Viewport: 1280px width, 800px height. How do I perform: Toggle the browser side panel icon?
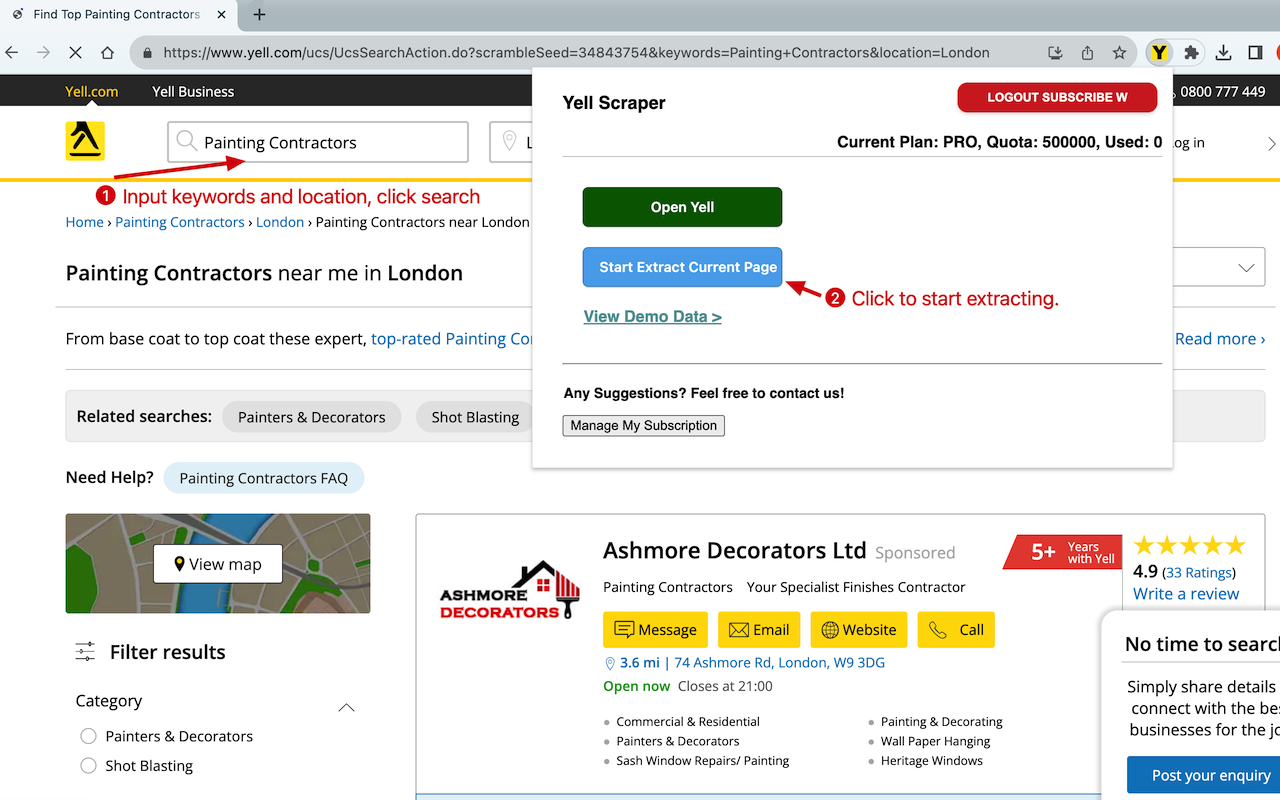coord(1255,53)
